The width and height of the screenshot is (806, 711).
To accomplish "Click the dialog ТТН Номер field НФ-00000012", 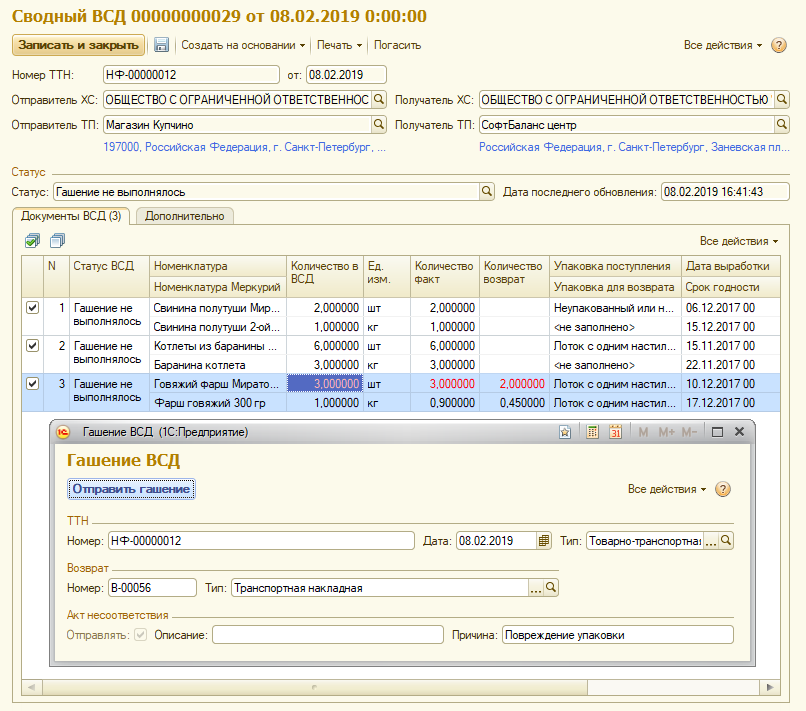I will 261,541.
